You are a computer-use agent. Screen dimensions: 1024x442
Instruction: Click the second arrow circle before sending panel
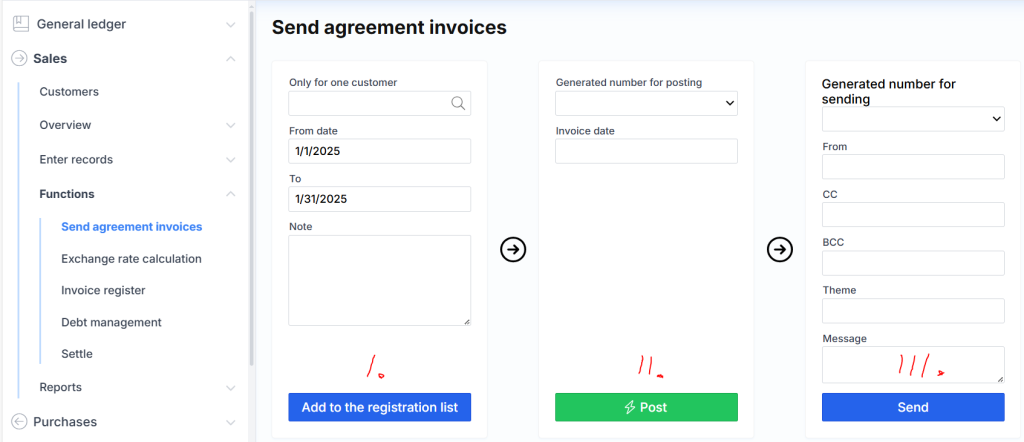pyautogui.click(x=780, y=249)
